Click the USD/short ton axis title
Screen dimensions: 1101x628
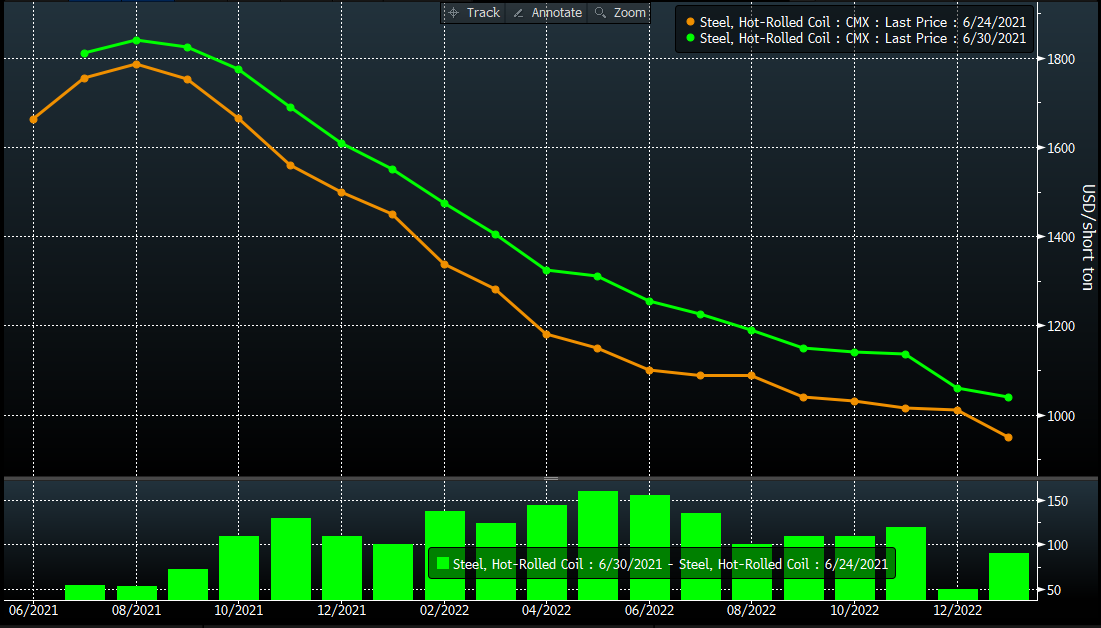tap(1088, 237)
